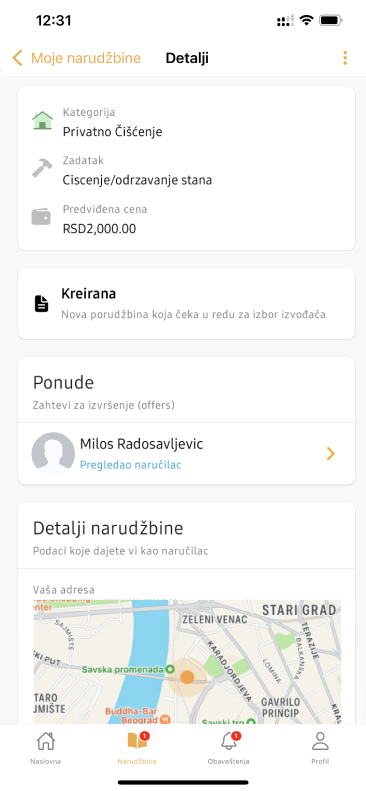Open the Pregledao naručilac status link
366x791 pixels.
[x=131, y=465]
